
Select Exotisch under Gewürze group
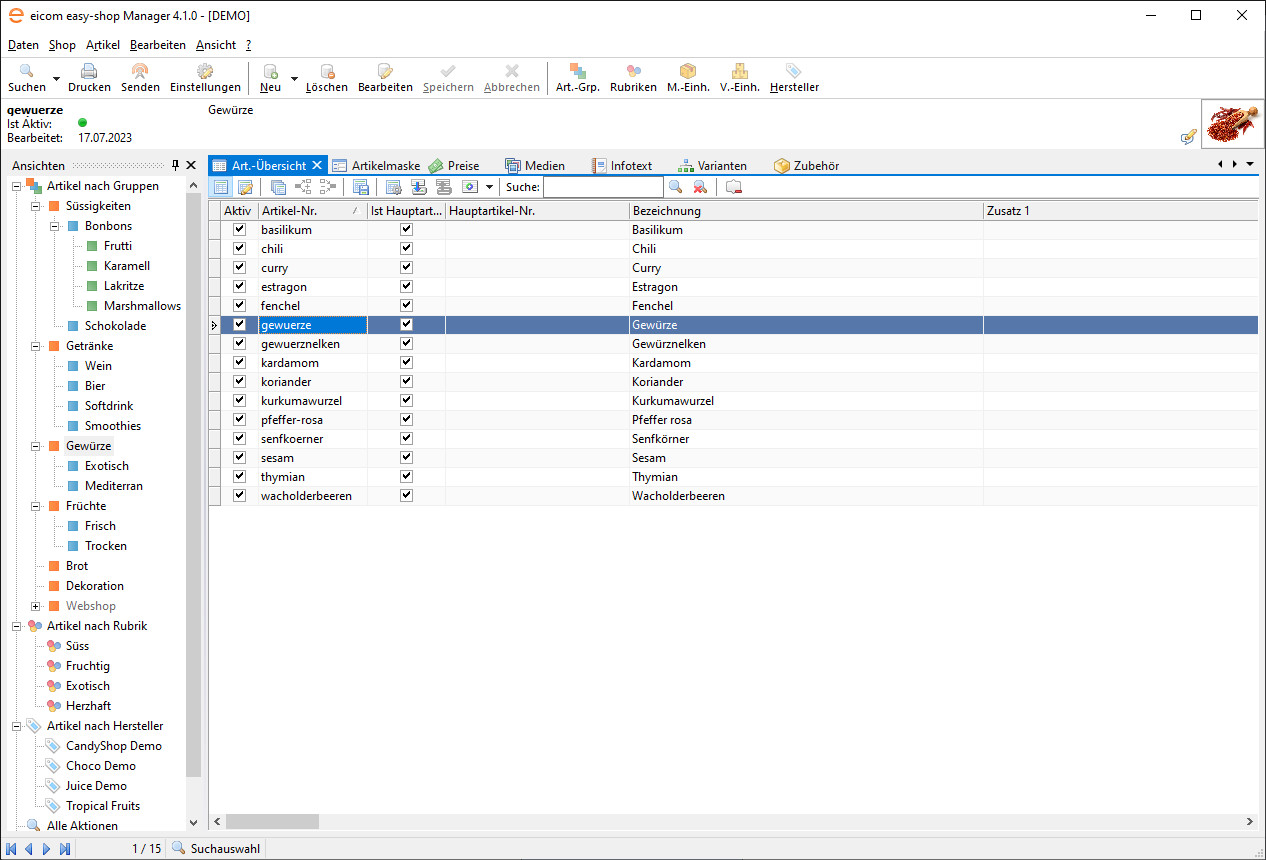106,466
